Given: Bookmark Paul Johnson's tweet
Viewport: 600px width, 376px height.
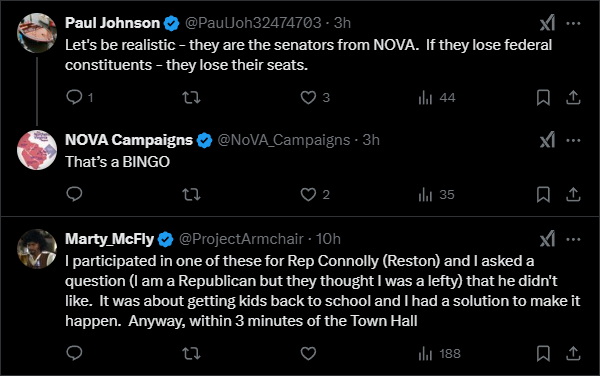Looking at the screenshot, I should point(543,98).
